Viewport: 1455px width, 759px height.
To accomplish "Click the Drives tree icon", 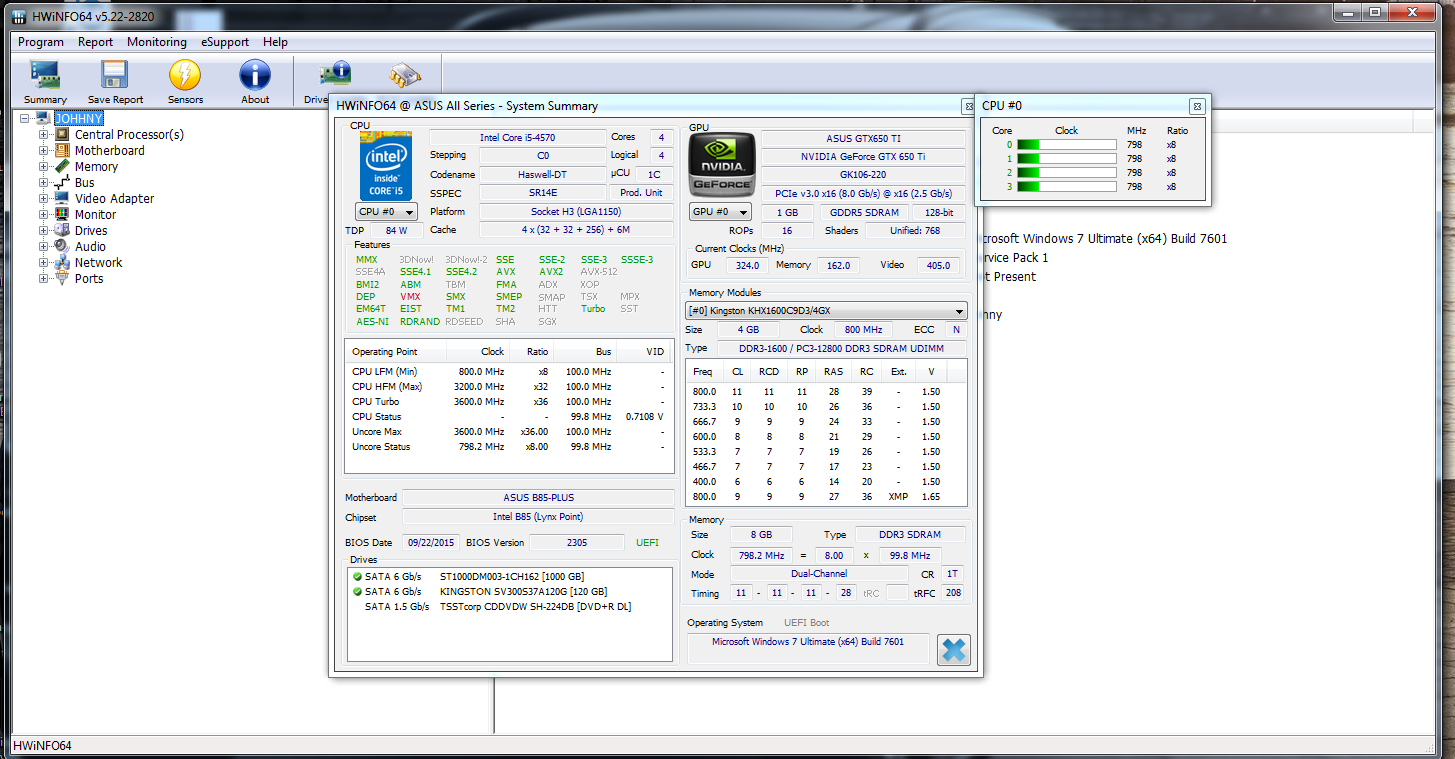I will pos(62,230).
